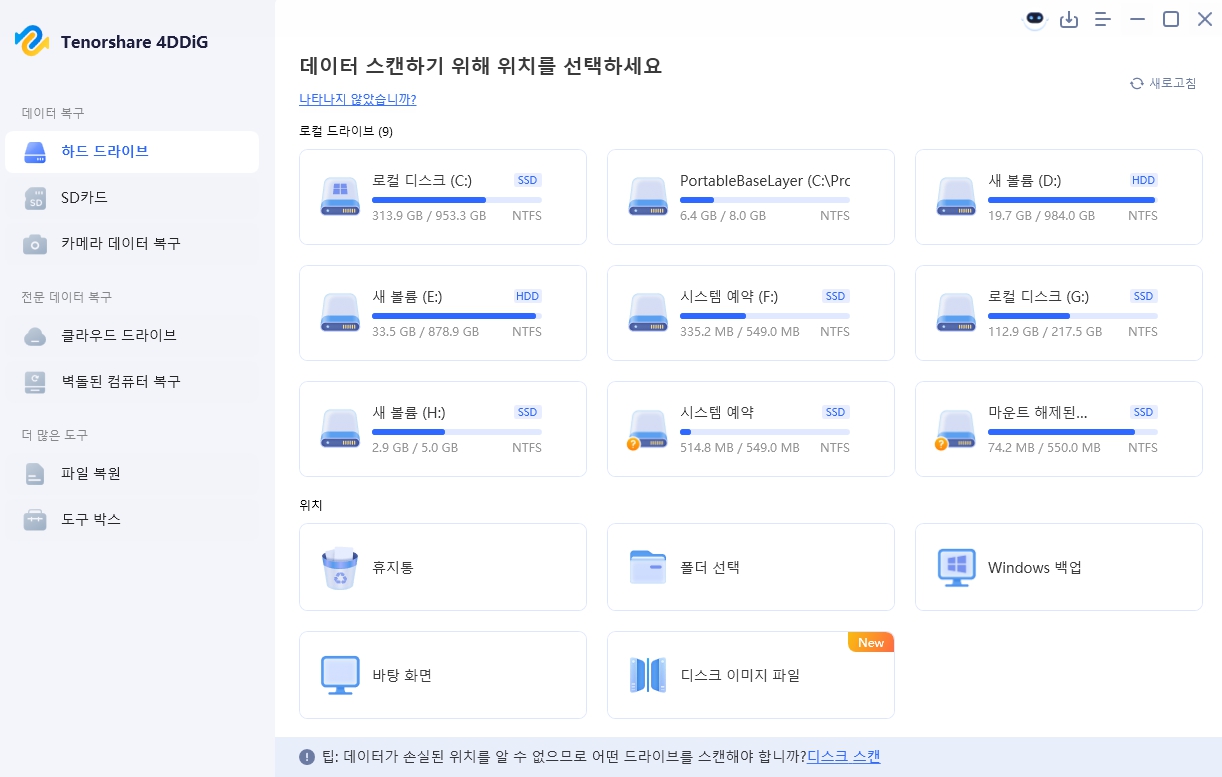The image size is (1222, 777).
Task: Click the 335.2 MB / 549.0 MB text
Action: click(x=740, y=332)
